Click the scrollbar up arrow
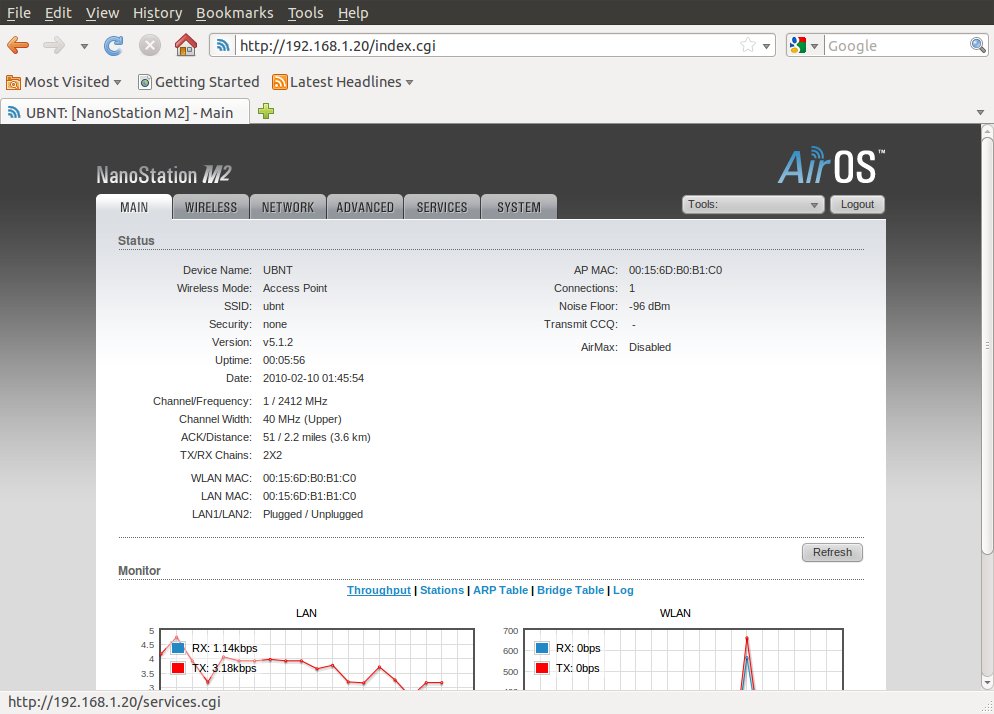 click(x=987, y=130)
